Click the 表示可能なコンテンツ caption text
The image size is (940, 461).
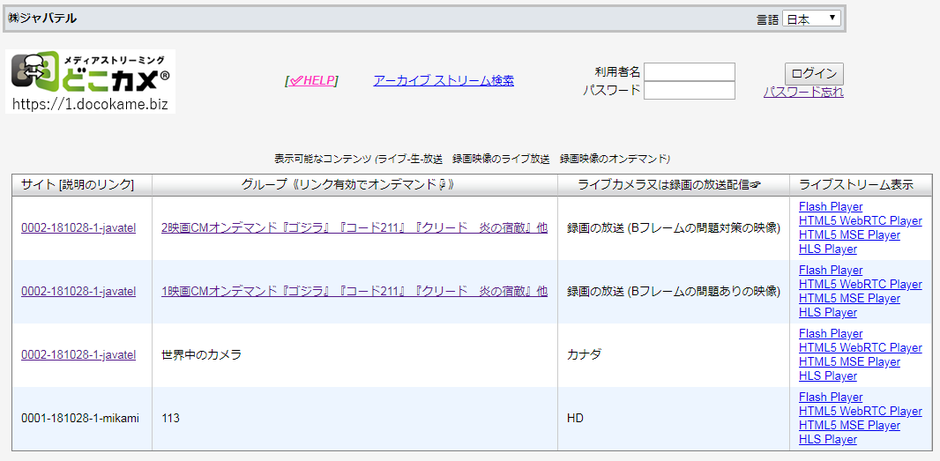coord(472,159)
